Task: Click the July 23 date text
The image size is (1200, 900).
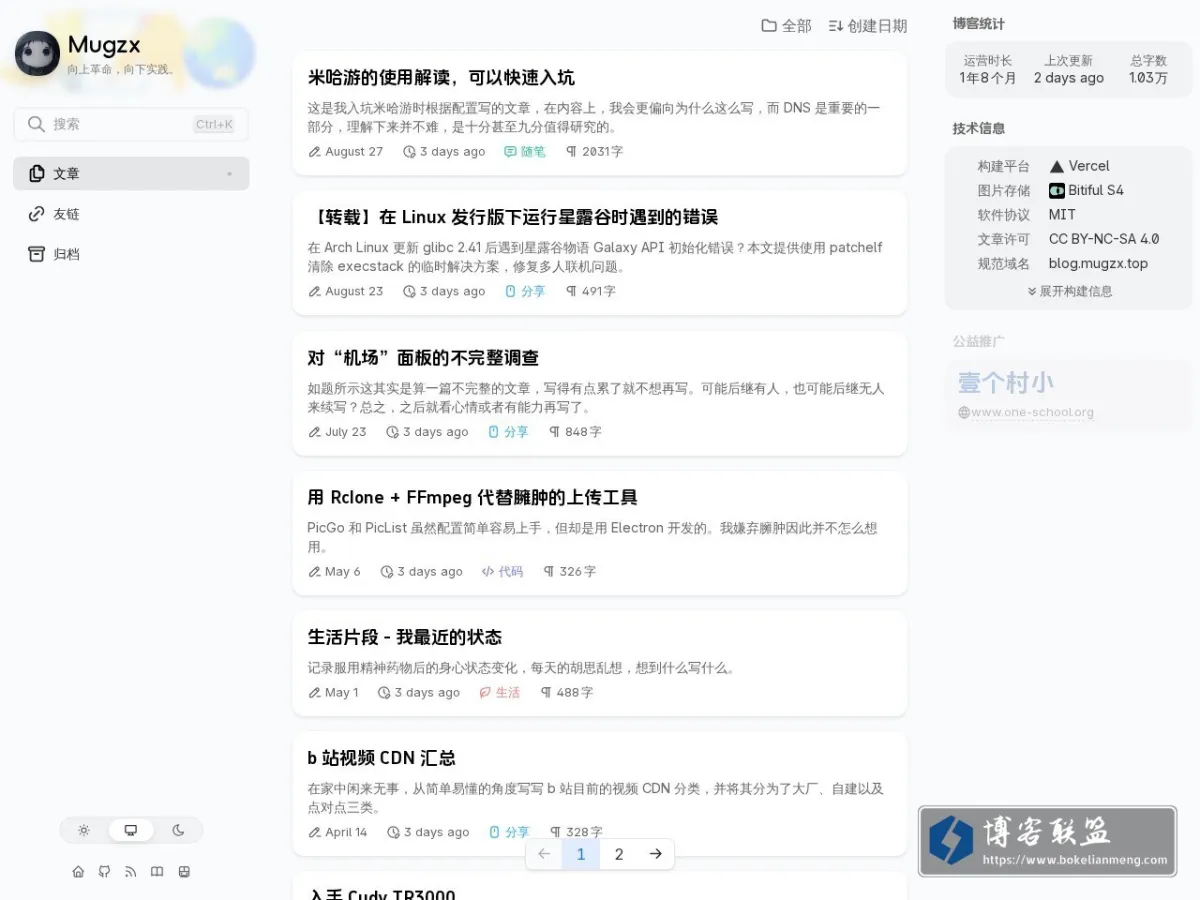Action: [x=346, y=432]
